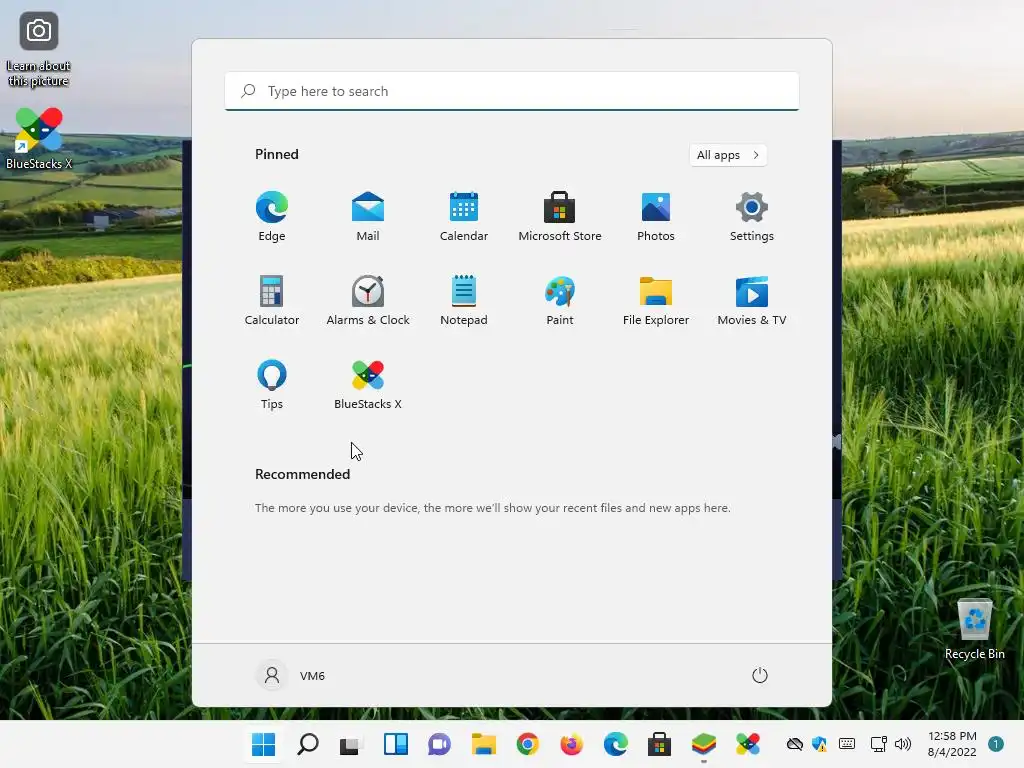The image size is (1024, 768).
Task: Open the Power options button
Action: [x=760, y=675]
